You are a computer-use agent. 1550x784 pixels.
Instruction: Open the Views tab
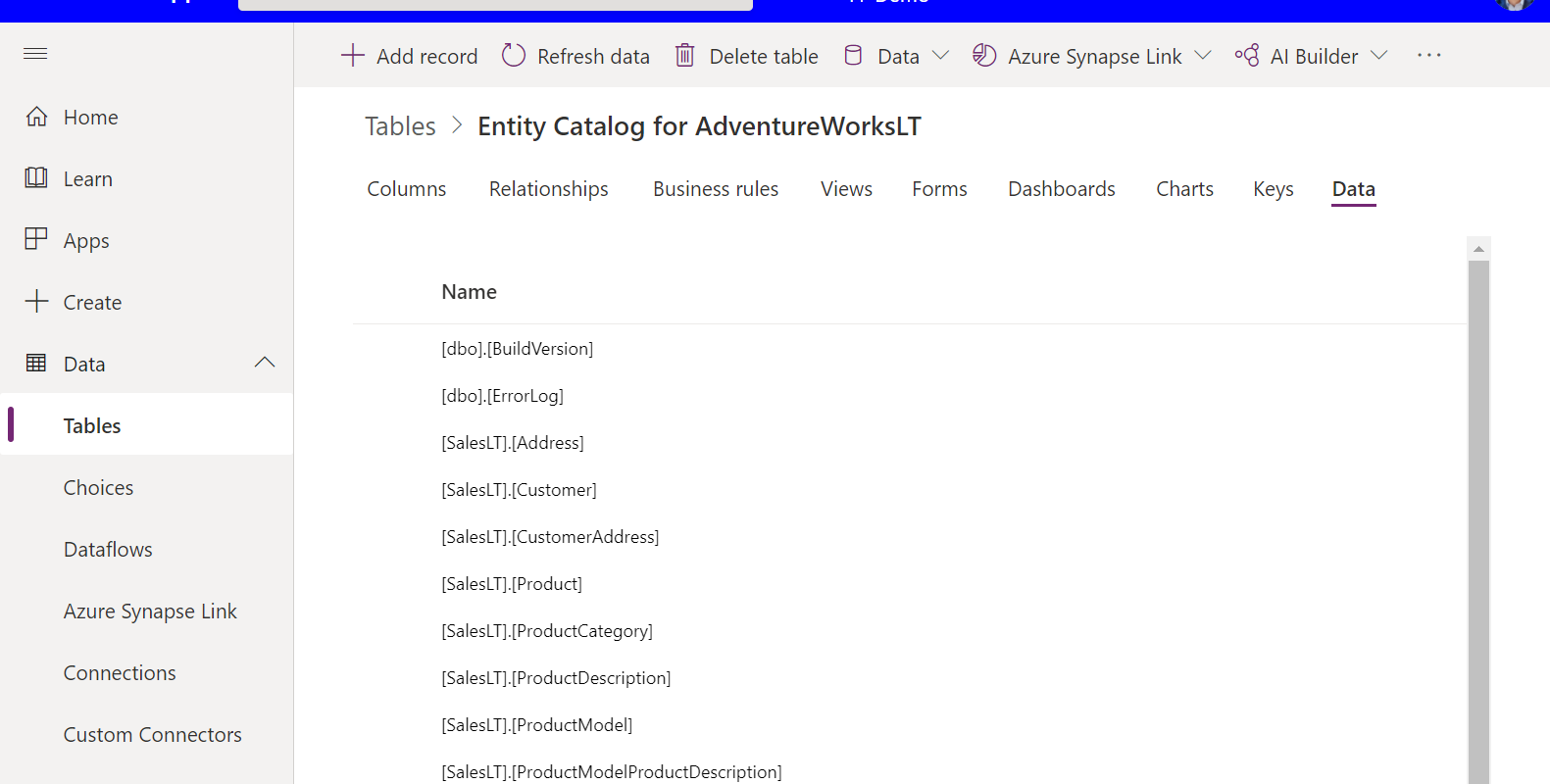(846, 188)
